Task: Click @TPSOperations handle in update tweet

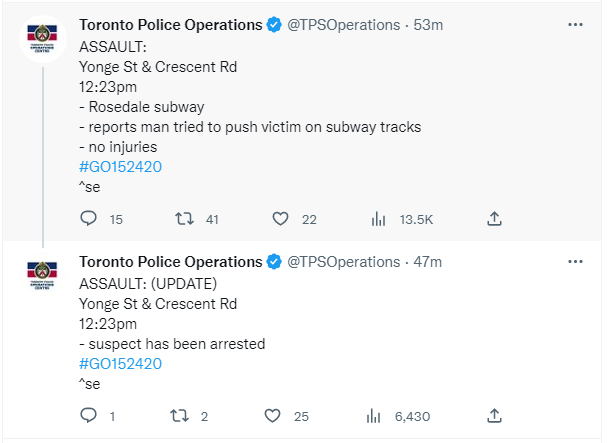Action: 343,262
